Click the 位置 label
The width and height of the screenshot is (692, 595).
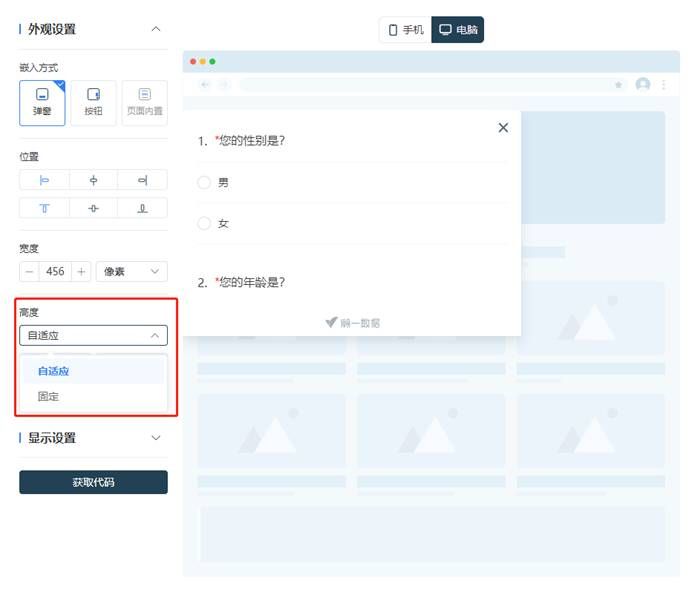point(29,157)
